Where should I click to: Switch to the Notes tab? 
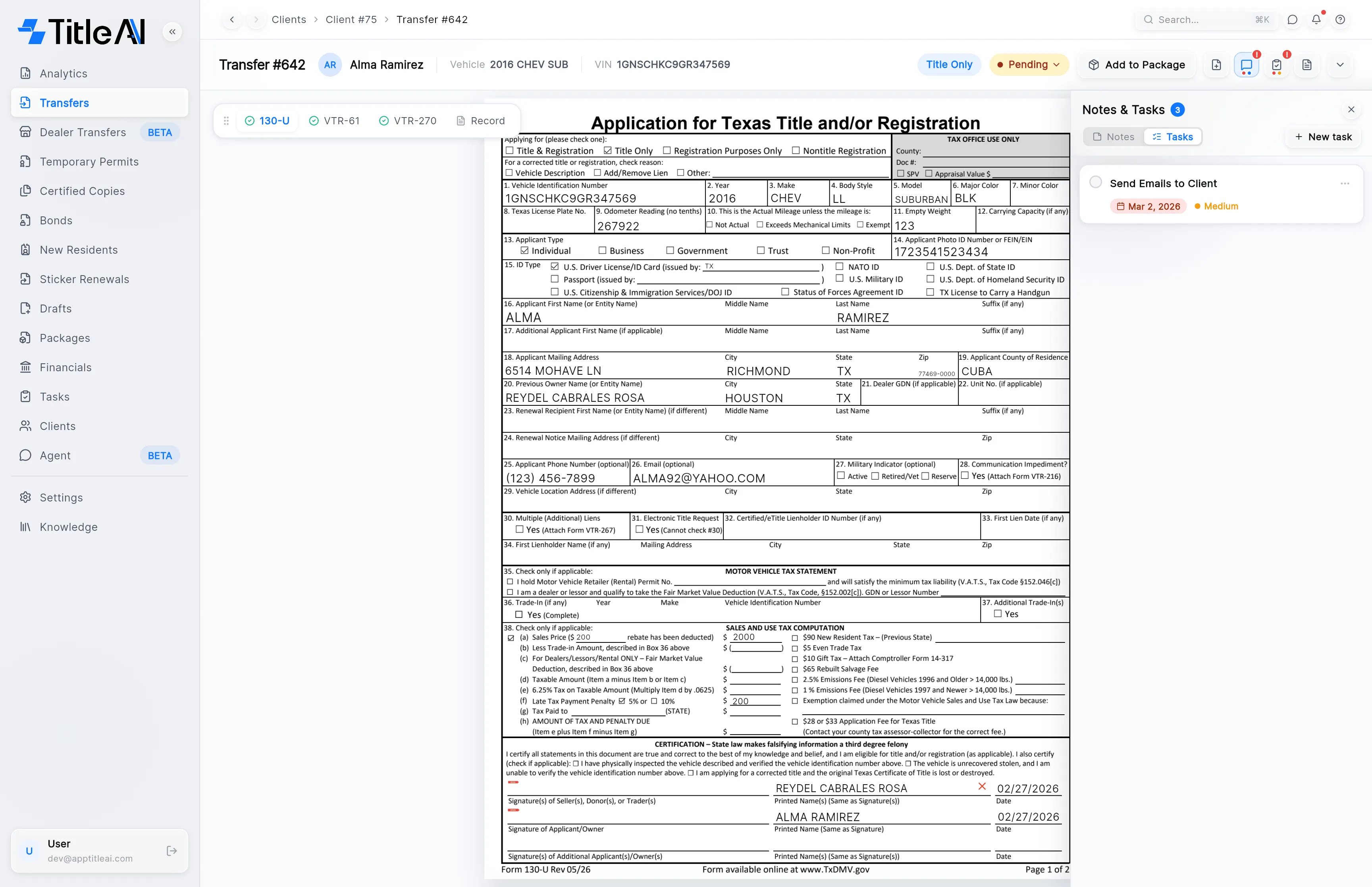(1114, 137)
